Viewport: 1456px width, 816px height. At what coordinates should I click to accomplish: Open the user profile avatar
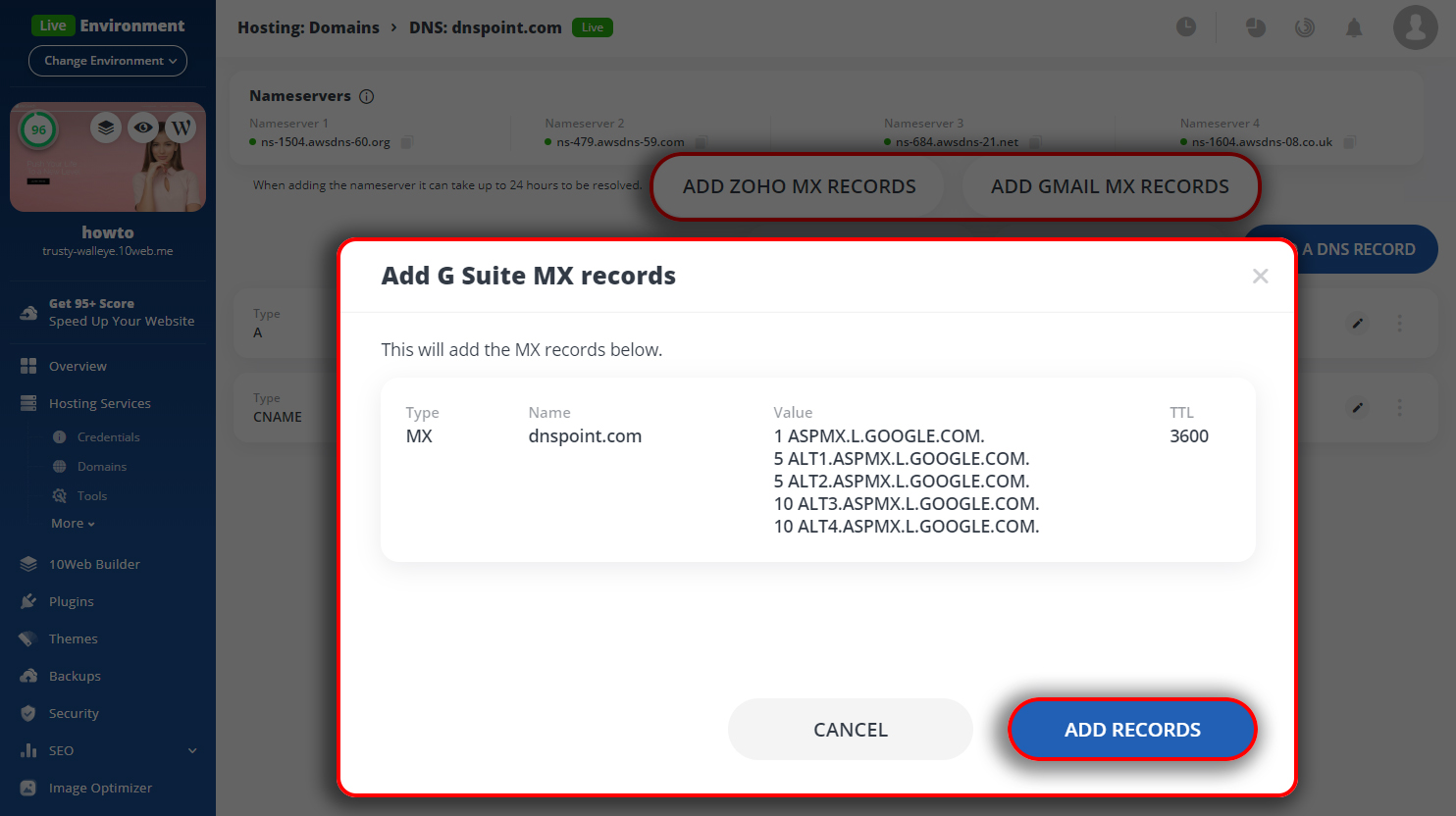point(1415,27)
